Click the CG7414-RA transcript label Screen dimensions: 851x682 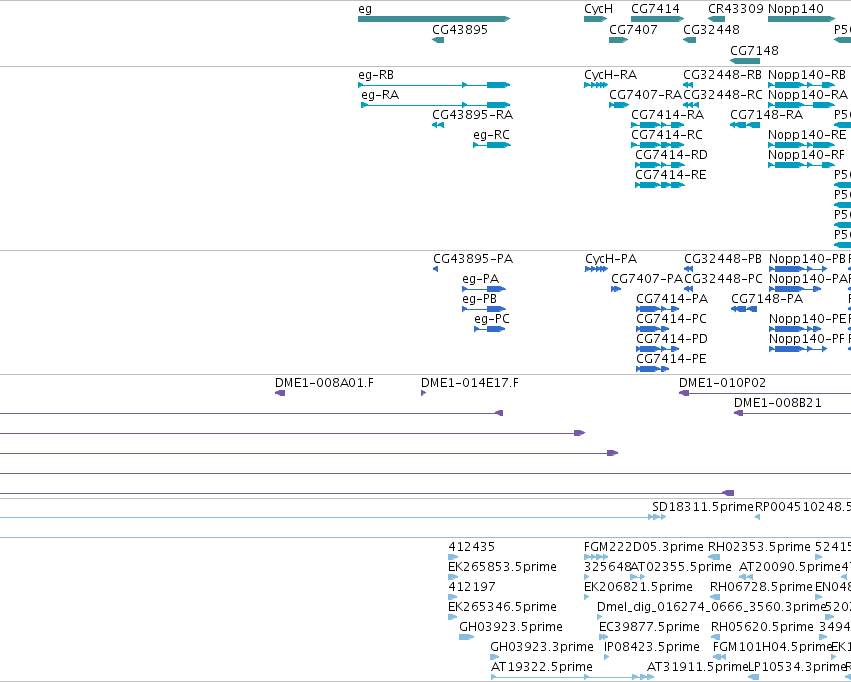coord(668,115)
